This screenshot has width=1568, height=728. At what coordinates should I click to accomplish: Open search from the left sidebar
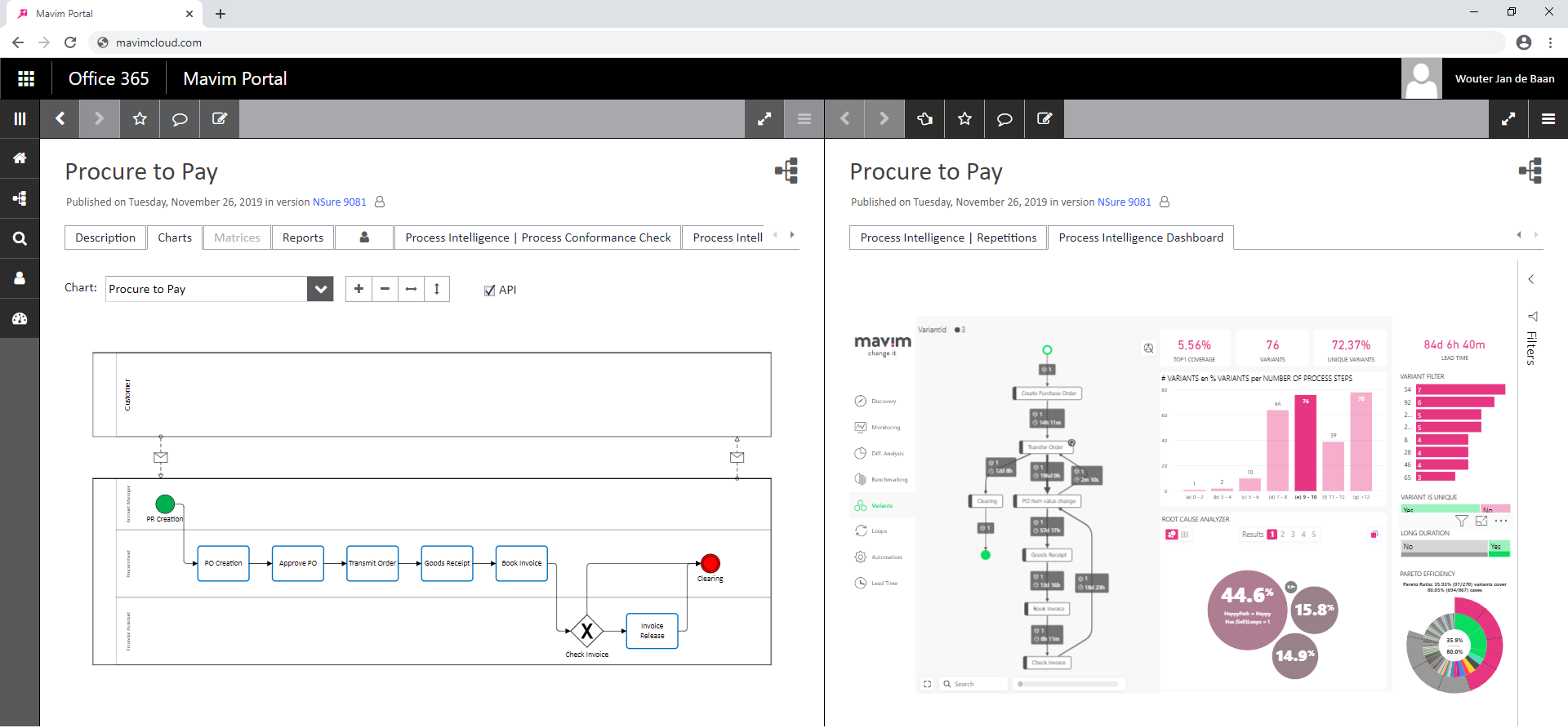20,238
